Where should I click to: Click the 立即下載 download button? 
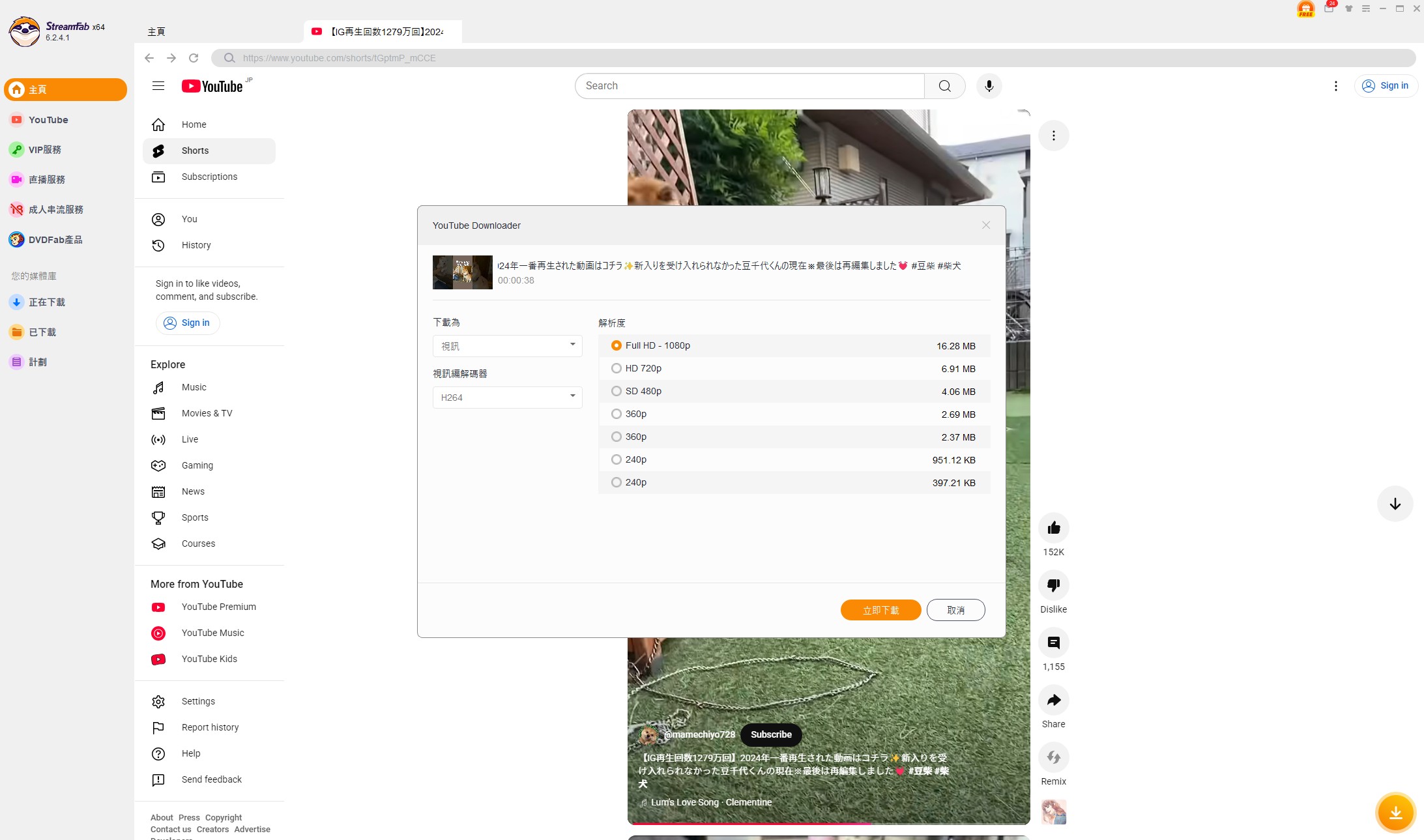point(880,610)
